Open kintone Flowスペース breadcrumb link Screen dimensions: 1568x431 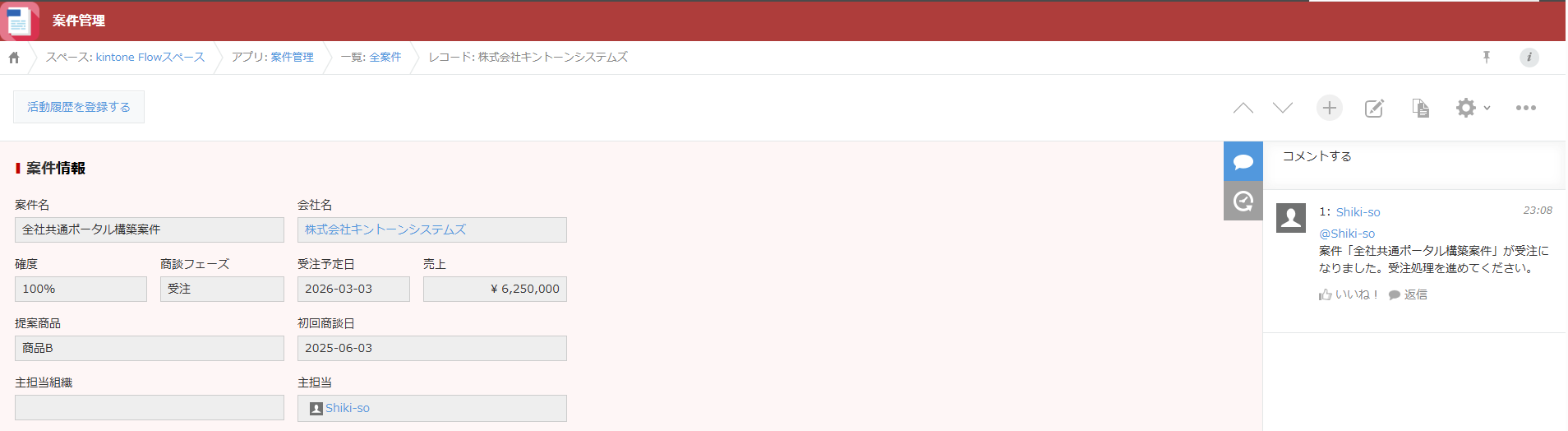tap(150, 57)
